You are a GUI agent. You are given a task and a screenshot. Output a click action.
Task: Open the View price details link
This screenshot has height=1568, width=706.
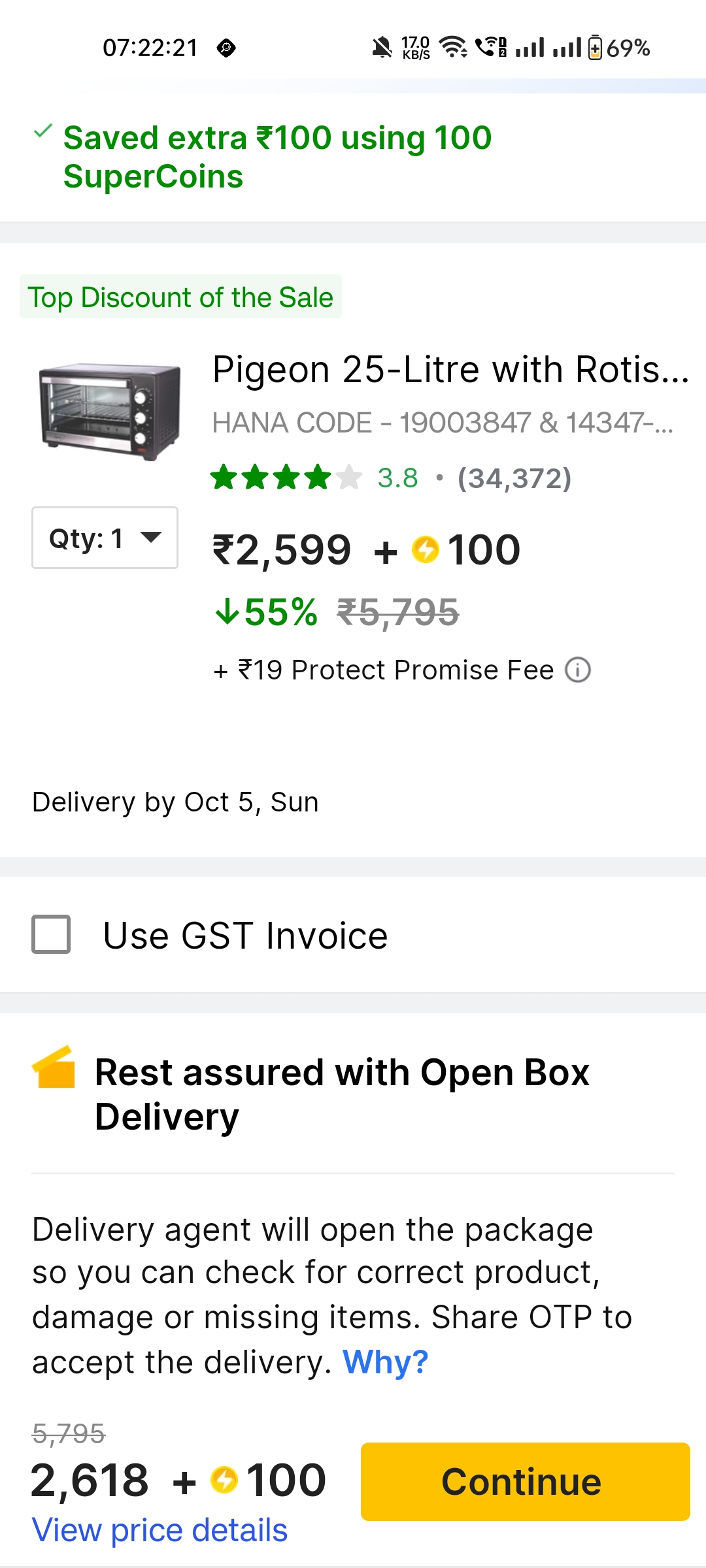160,1530
